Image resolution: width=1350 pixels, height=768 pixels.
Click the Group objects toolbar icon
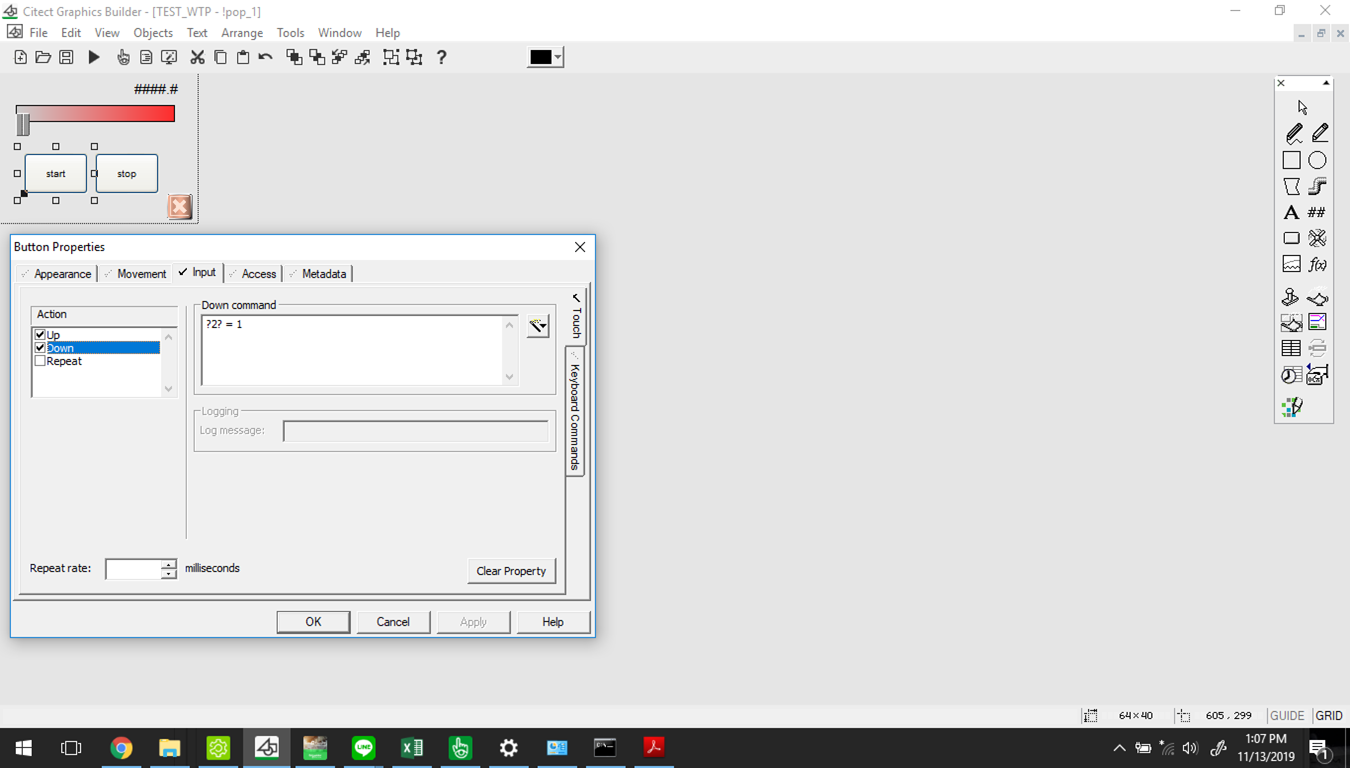(391, 57)
